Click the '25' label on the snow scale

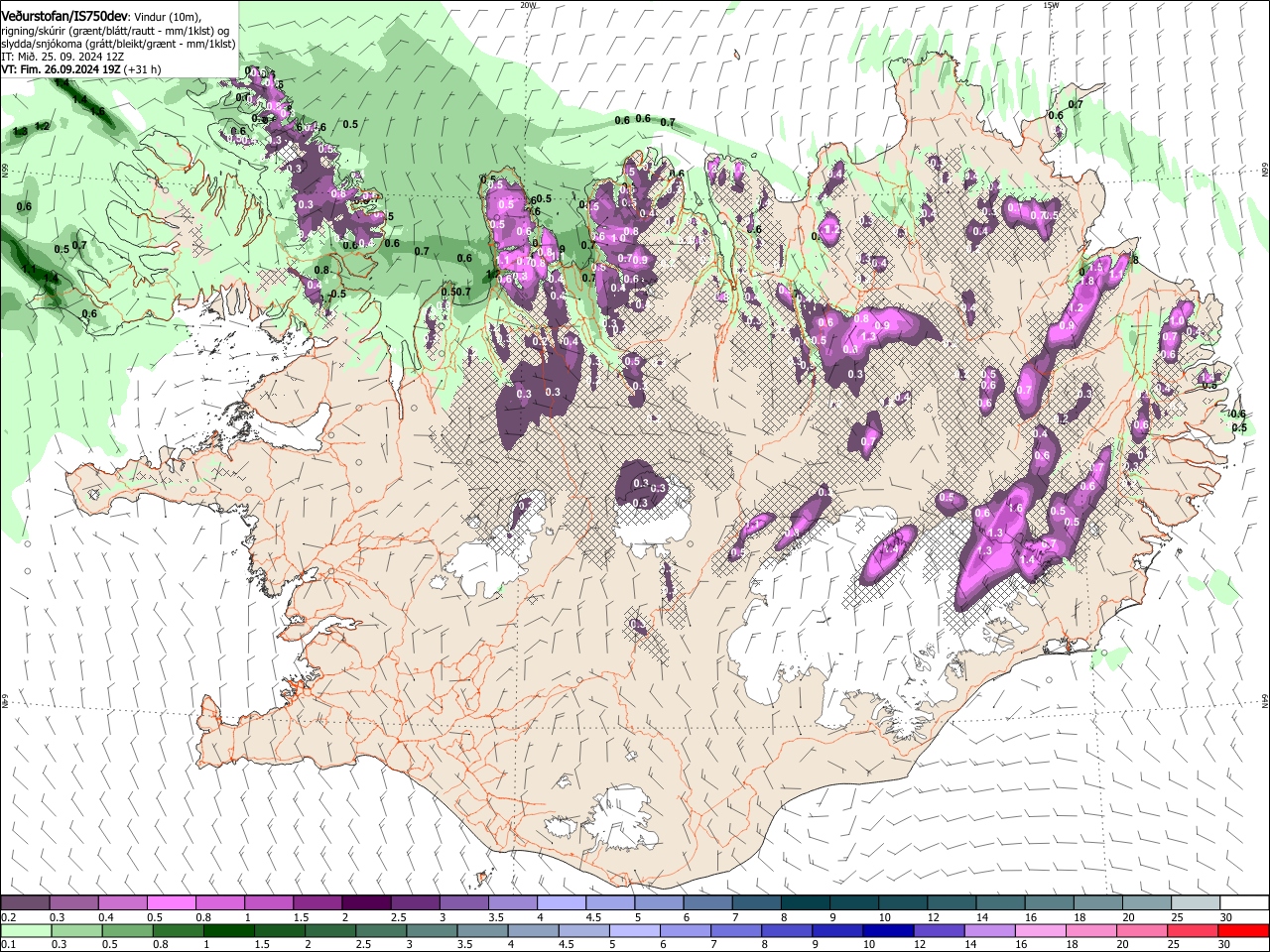tap(1177, 917)
